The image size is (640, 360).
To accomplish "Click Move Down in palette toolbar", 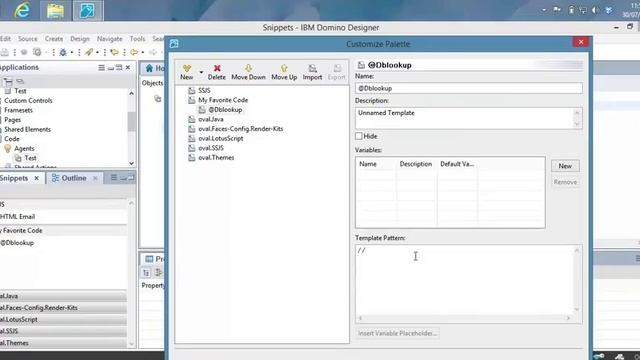I will pos(248,72).
